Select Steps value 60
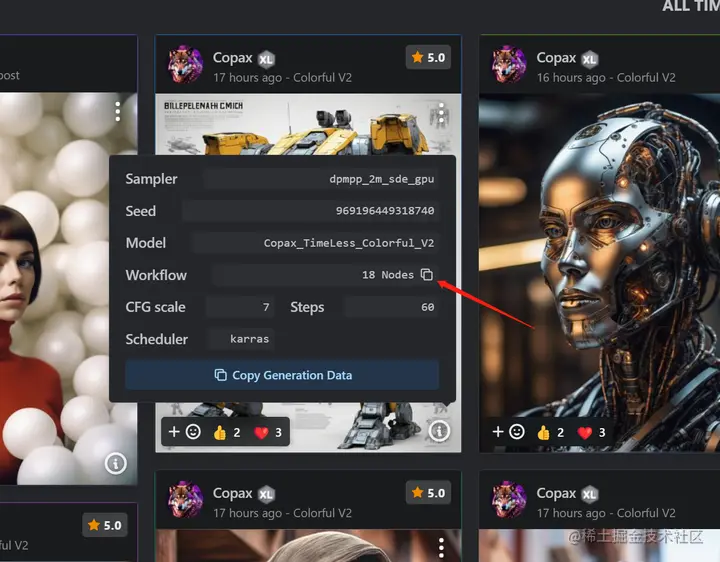 click(428, 307)
